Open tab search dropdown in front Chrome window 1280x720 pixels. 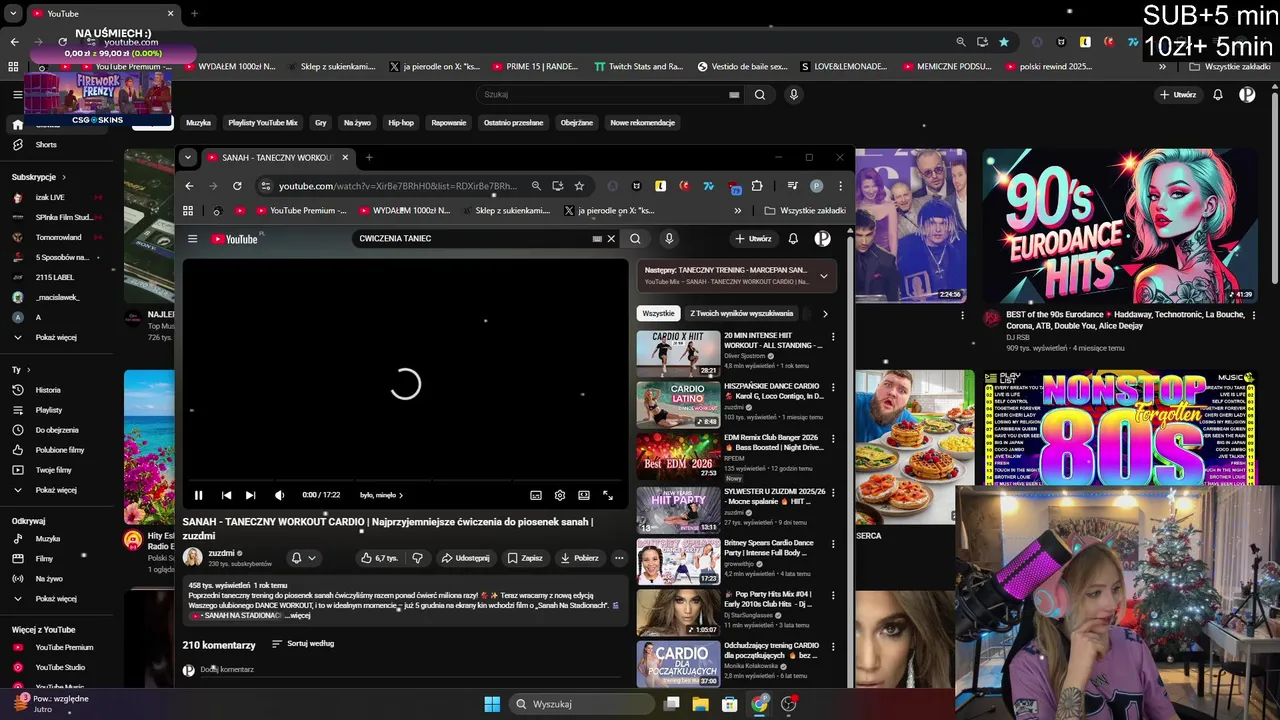pos(187,157)
